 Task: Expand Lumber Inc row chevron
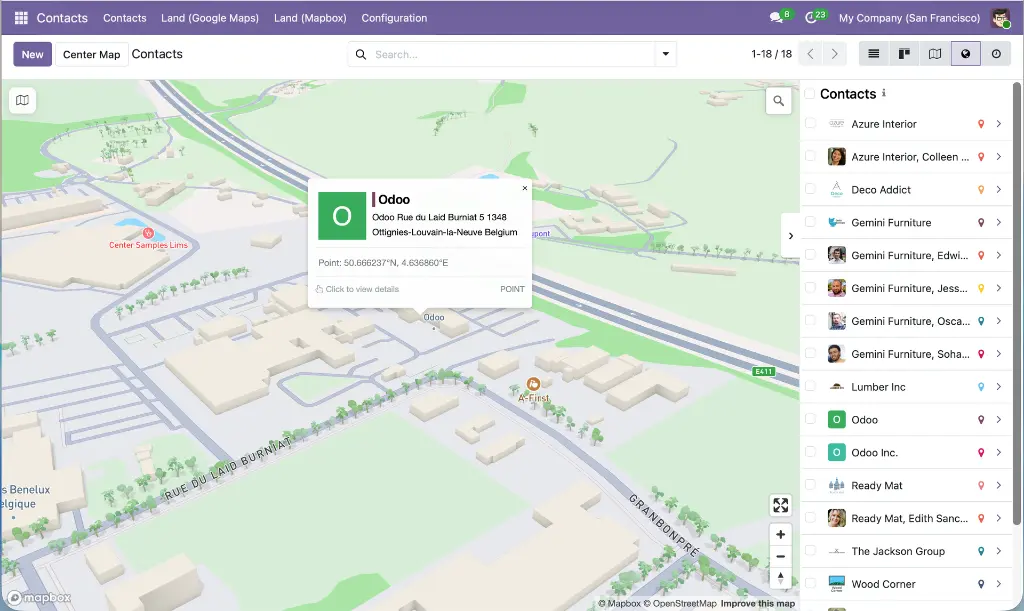click(999, 387)
